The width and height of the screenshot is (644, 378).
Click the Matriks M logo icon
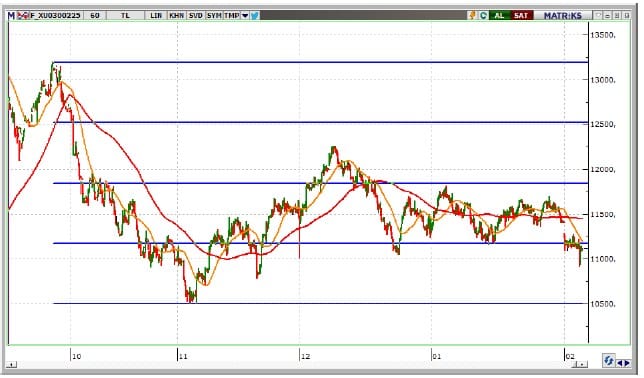tap(12, 16)
